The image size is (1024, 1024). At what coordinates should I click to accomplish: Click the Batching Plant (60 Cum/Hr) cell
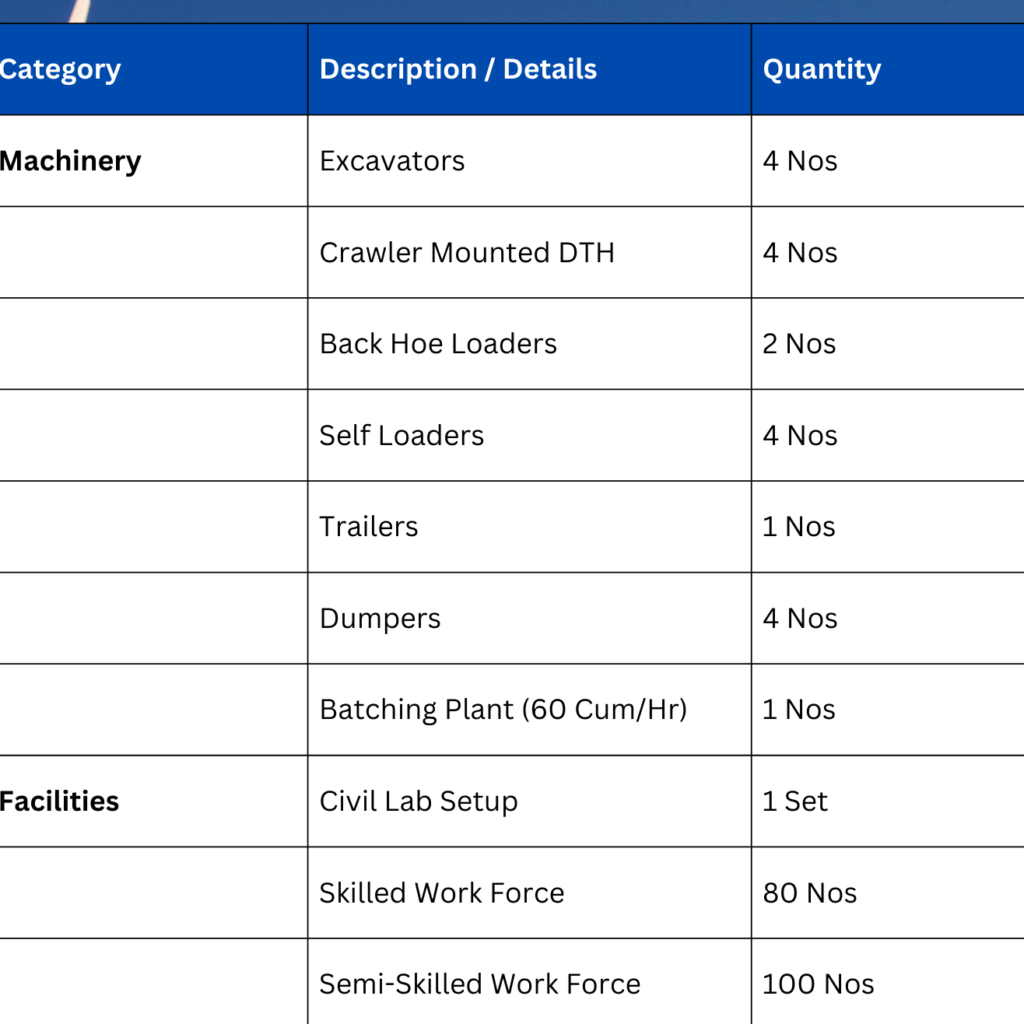click(503, 710)
